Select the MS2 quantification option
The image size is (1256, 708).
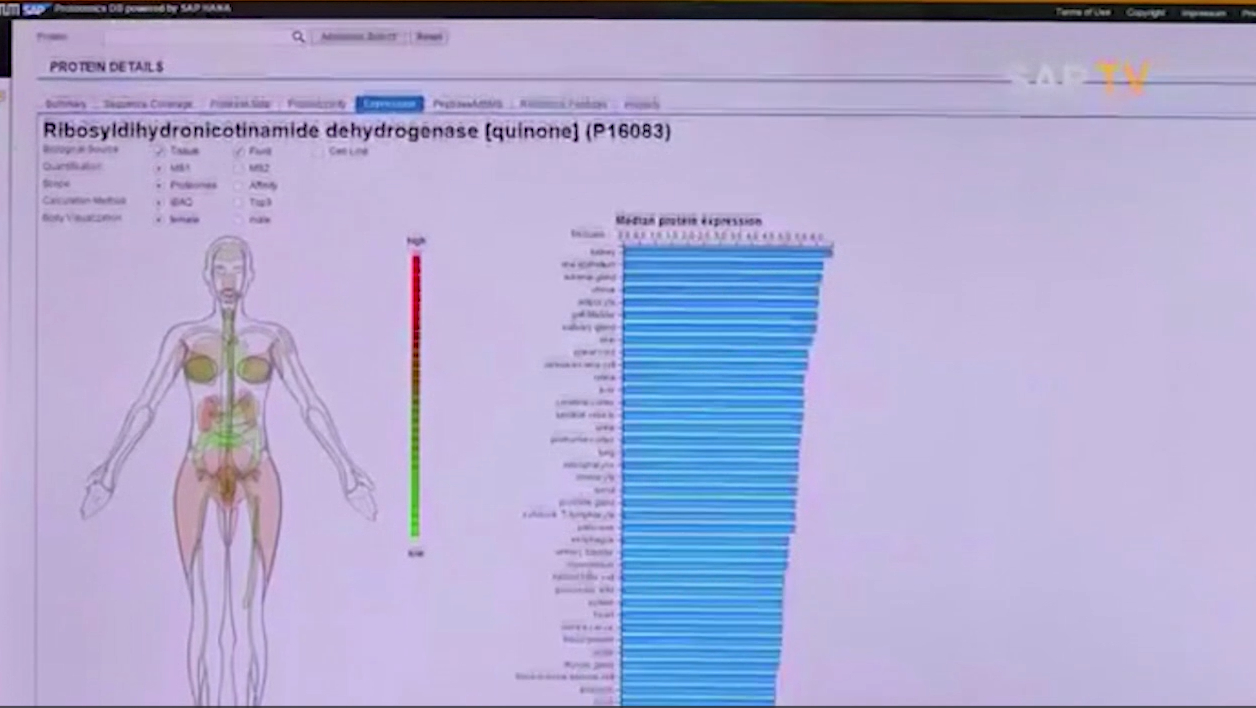pos(239,168)
